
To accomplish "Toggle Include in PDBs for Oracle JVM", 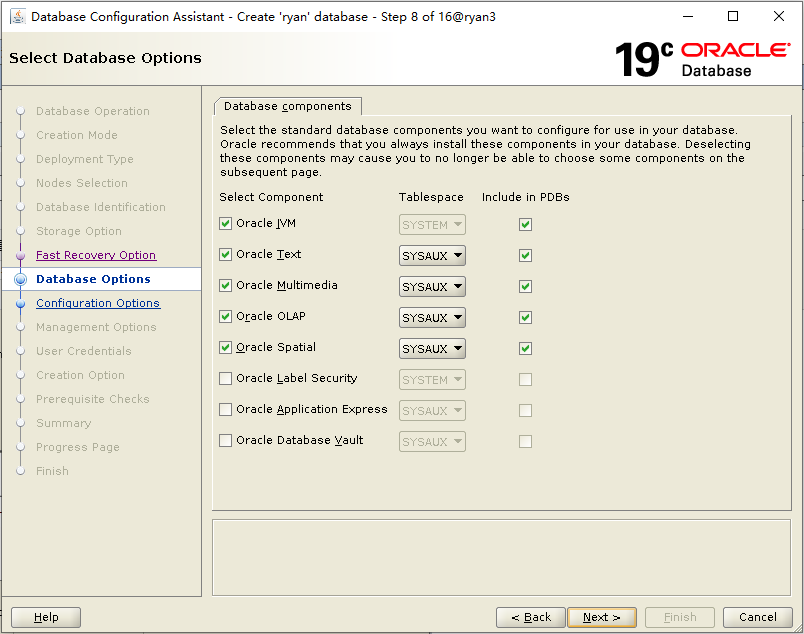I will pos(525,225).
